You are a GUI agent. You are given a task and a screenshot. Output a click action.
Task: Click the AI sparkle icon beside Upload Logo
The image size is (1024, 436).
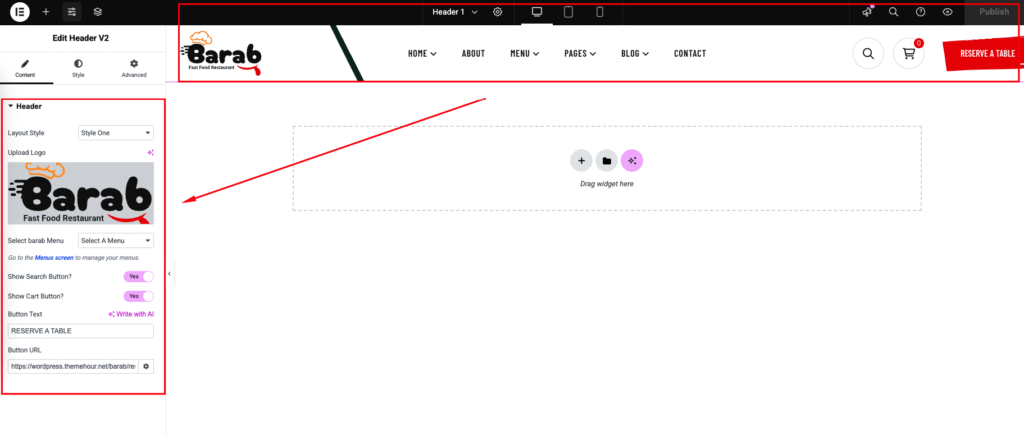coord(150,152)
